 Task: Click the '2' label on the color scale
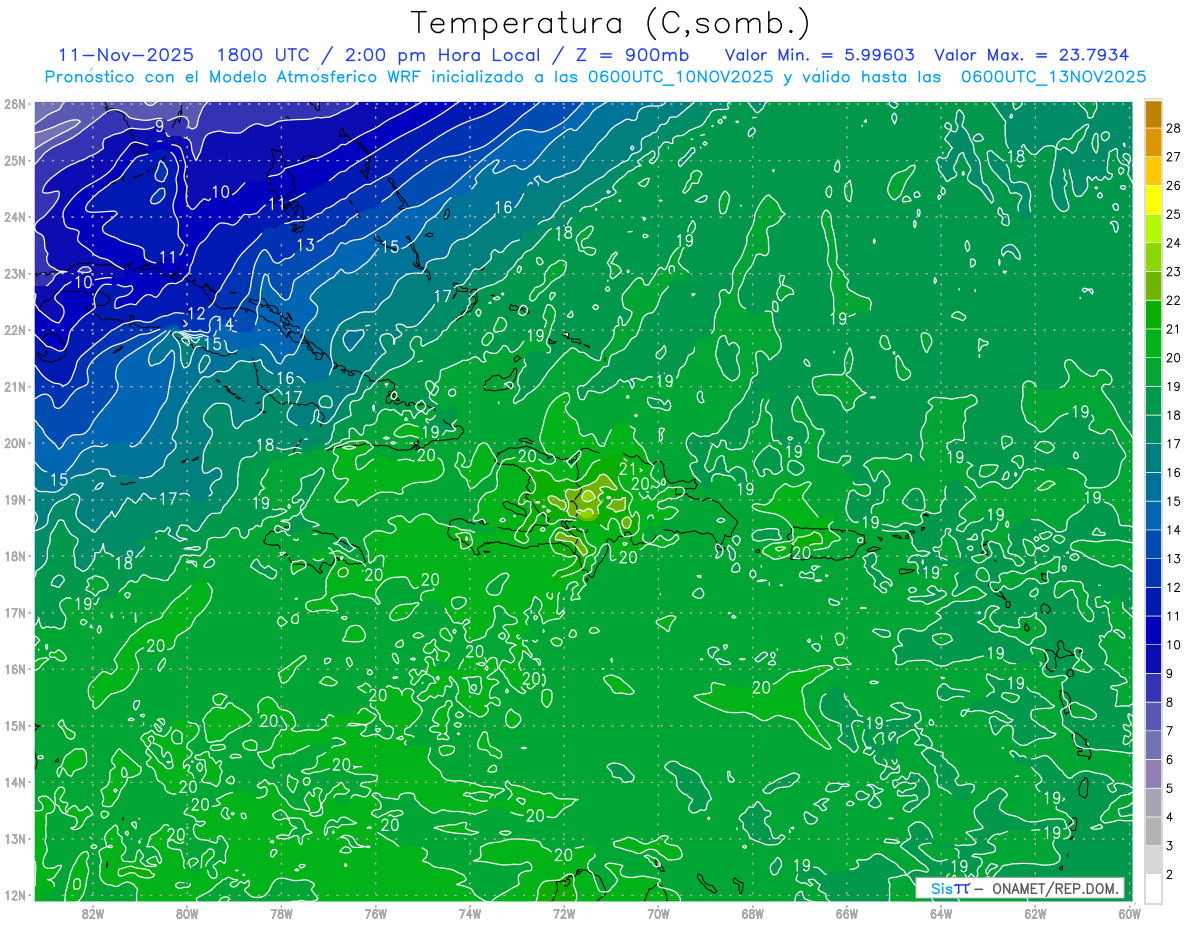tap(1170, 874)
